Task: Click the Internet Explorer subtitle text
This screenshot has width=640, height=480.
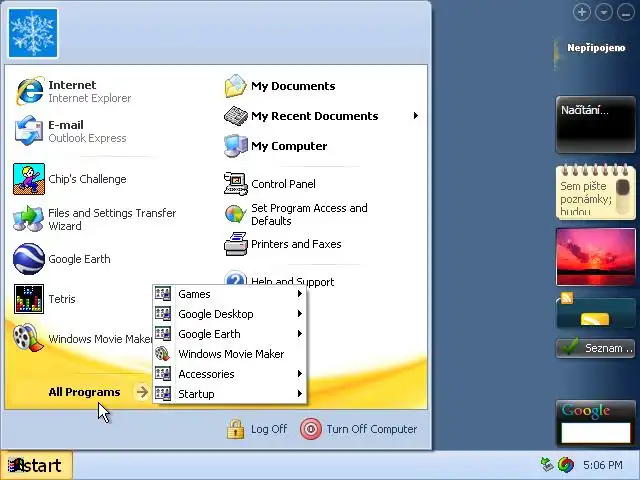Action: click(89, 98)
